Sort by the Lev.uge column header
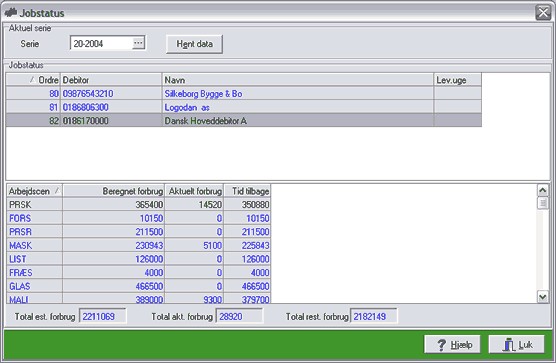The image size is (556, 363). click(457, 80)
